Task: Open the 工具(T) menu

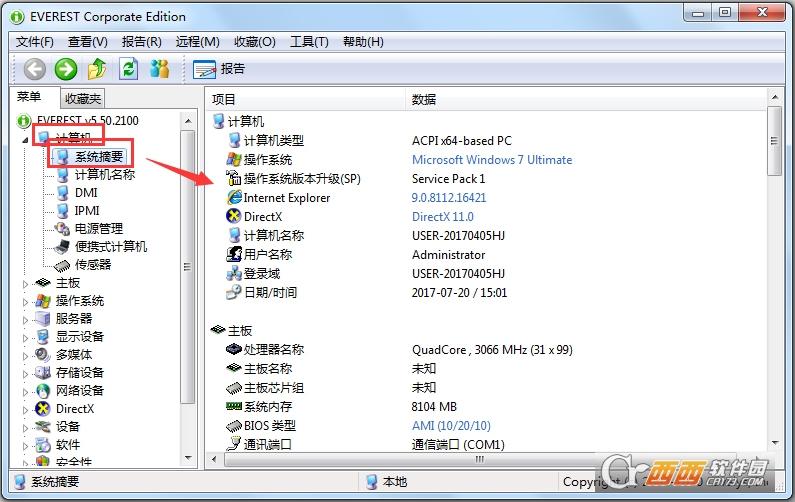Action: pos(309,42)
